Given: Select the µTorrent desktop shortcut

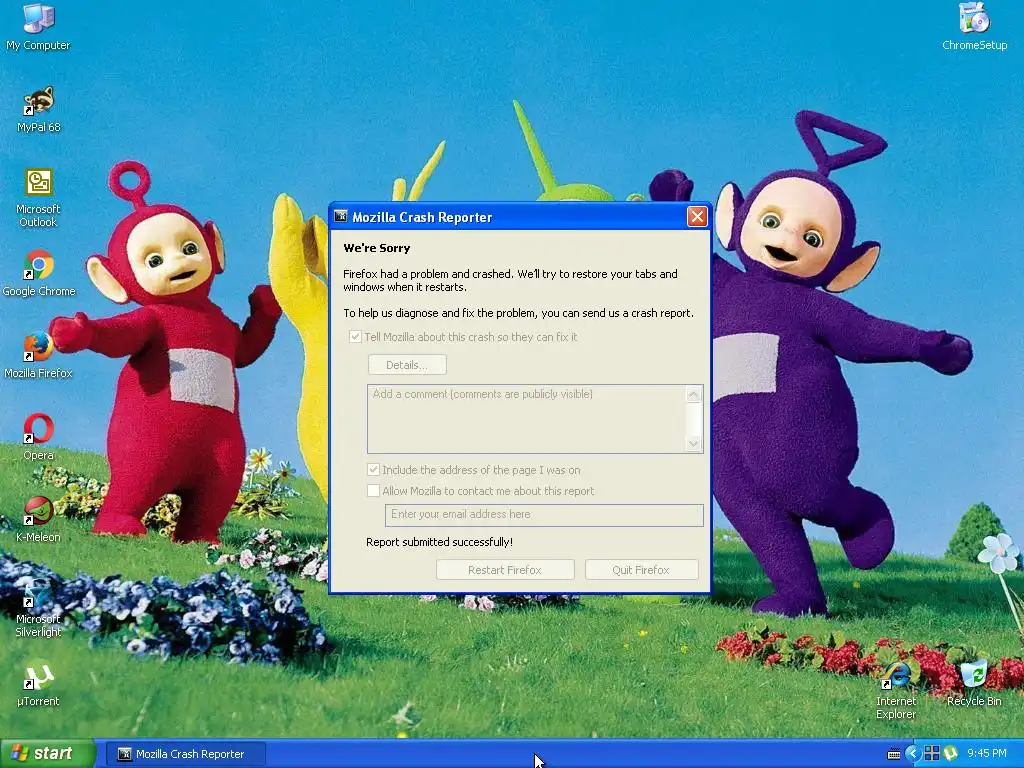Looking at the screenshot, I should click(x=38, y=684).
